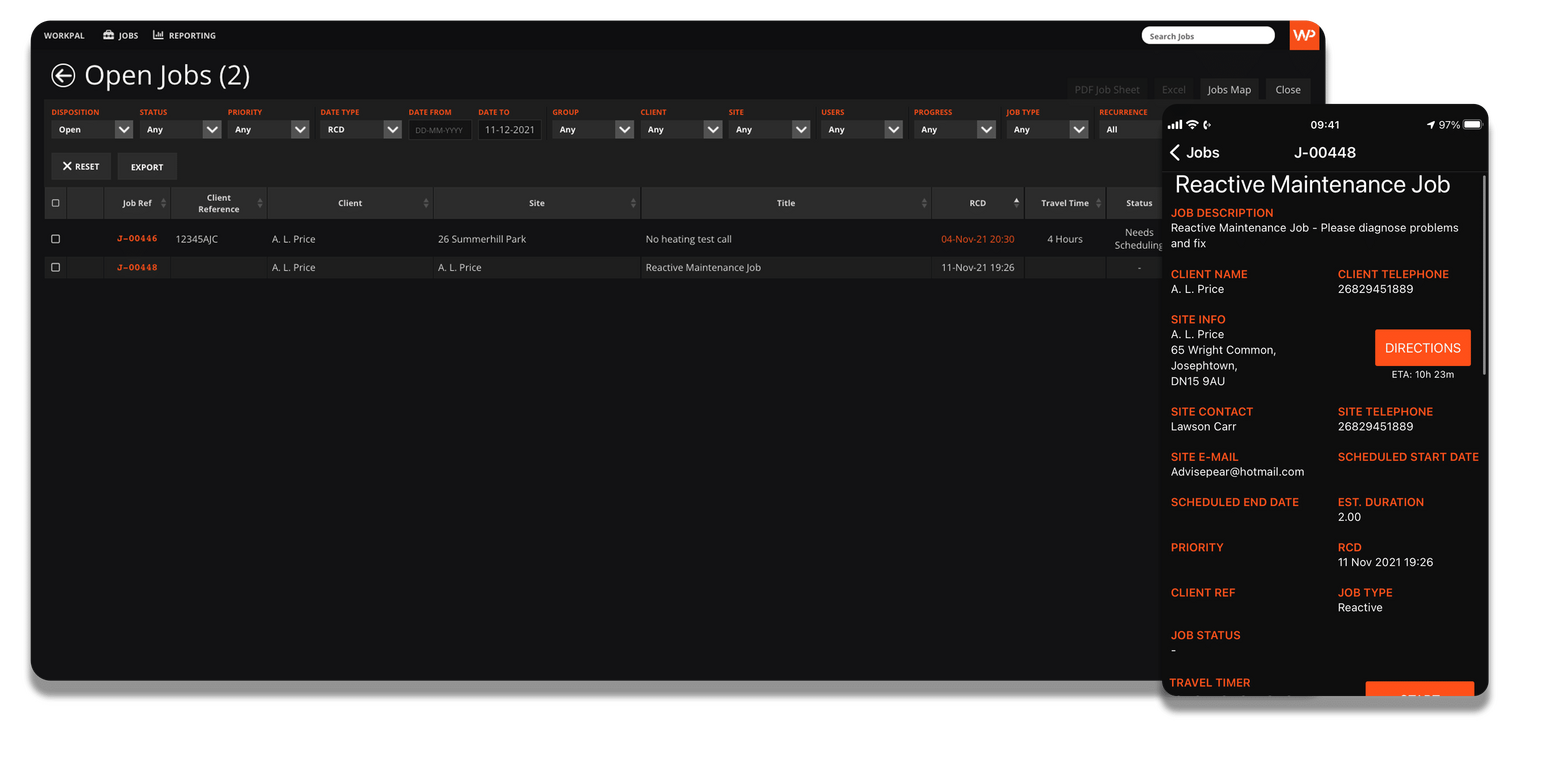Open the REPORTING menu item

tap(192, 35)
